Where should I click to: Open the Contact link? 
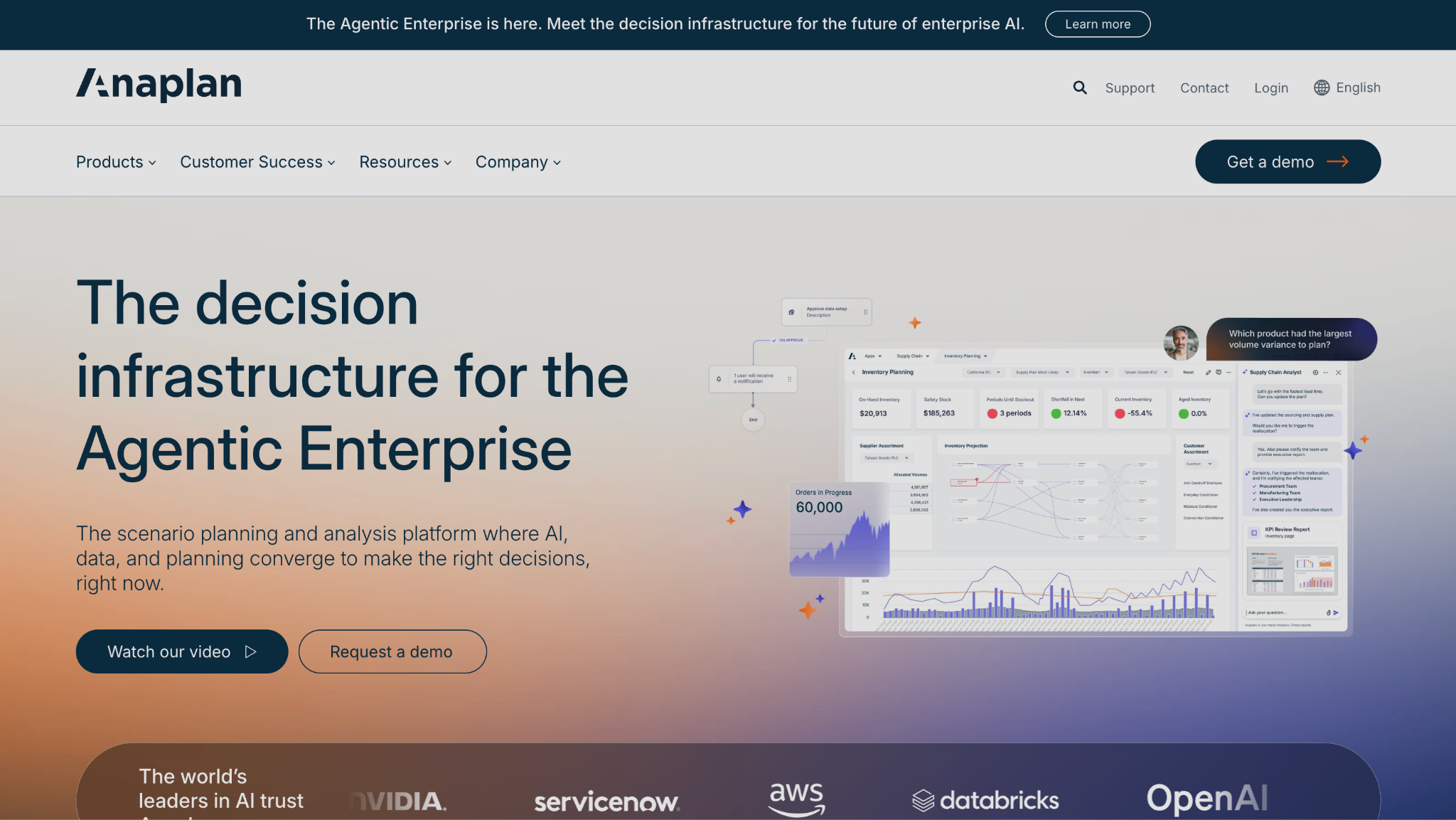(1204, 87)
